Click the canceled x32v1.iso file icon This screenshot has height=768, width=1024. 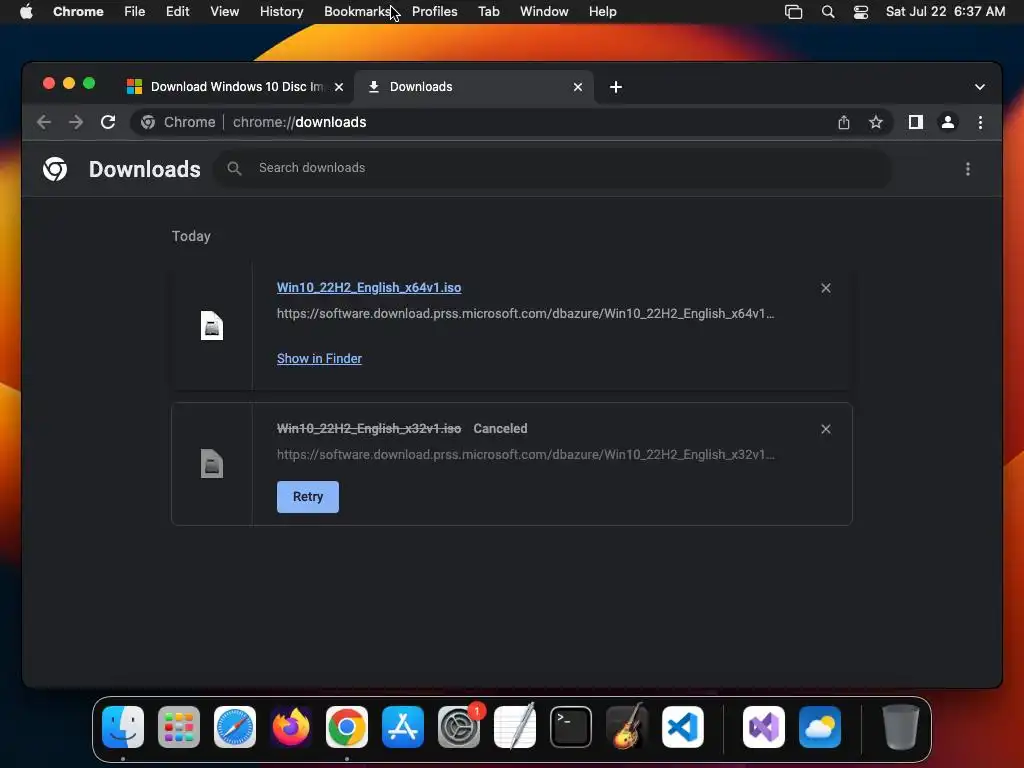point(212,464)
